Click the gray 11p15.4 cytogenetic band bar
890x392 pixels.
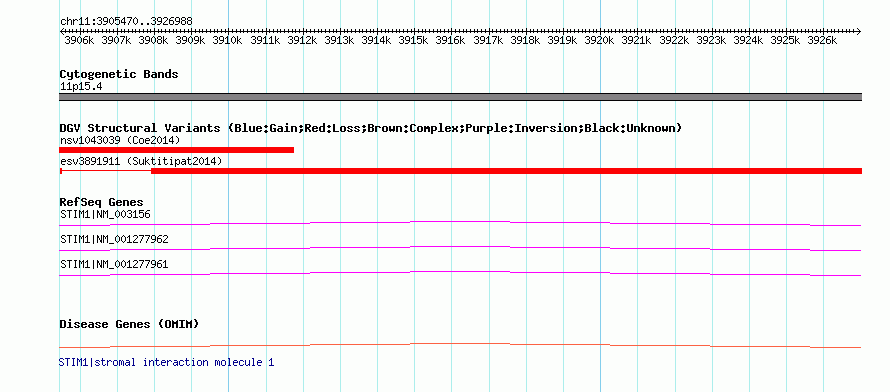pos(460,97)
